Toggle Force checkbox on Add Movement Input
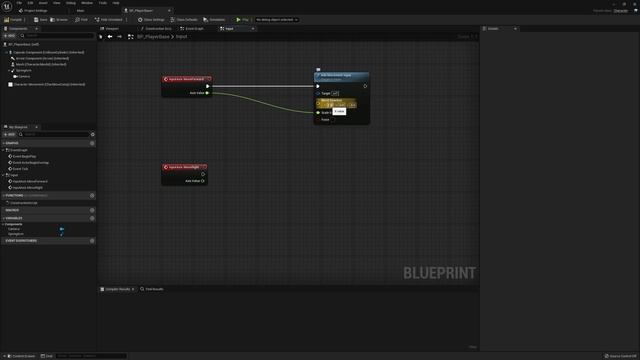 (x=333, y=120)
